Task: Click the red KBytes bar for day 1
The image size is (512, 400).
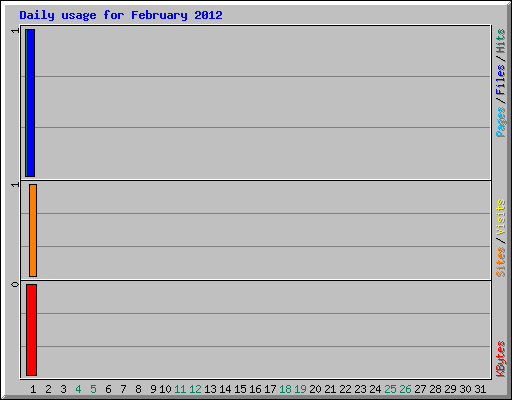Action: (x=31, y=330)
